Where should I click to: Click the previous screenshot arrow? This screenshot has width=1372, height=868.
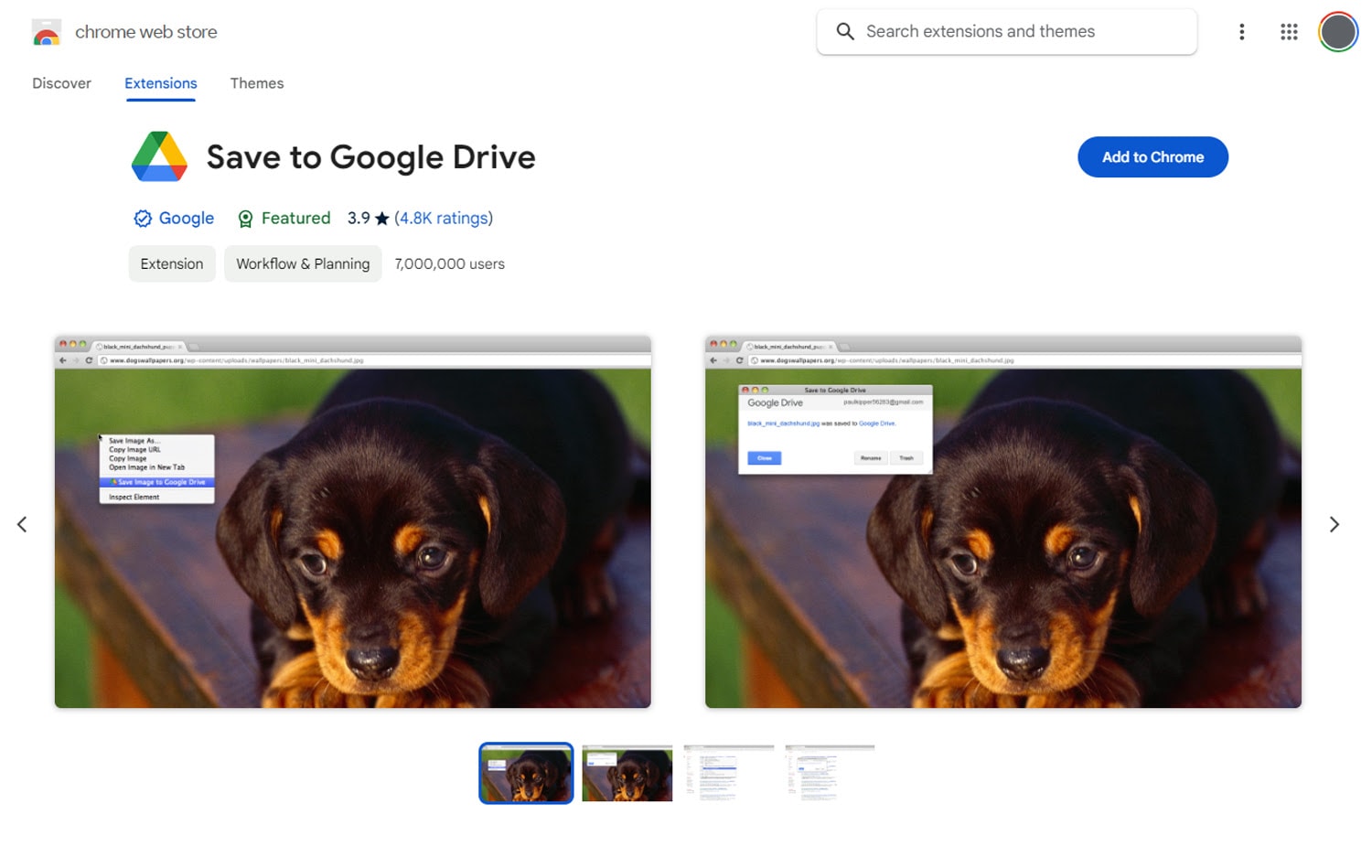(x=22, y=523)
